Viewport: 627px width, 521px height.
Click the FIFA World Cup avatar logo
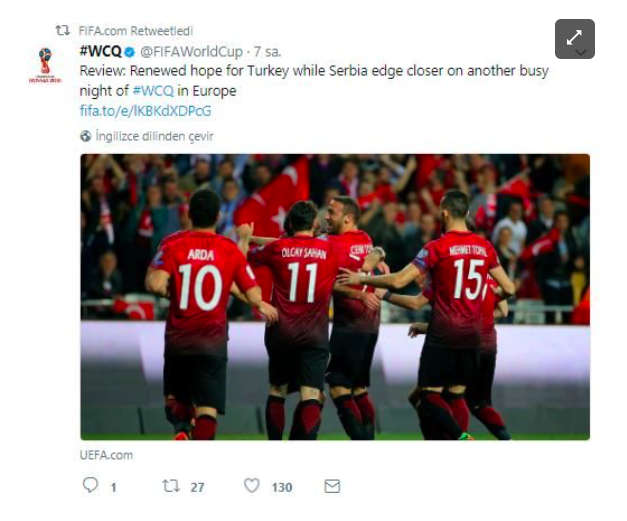(x=45, y=65)
